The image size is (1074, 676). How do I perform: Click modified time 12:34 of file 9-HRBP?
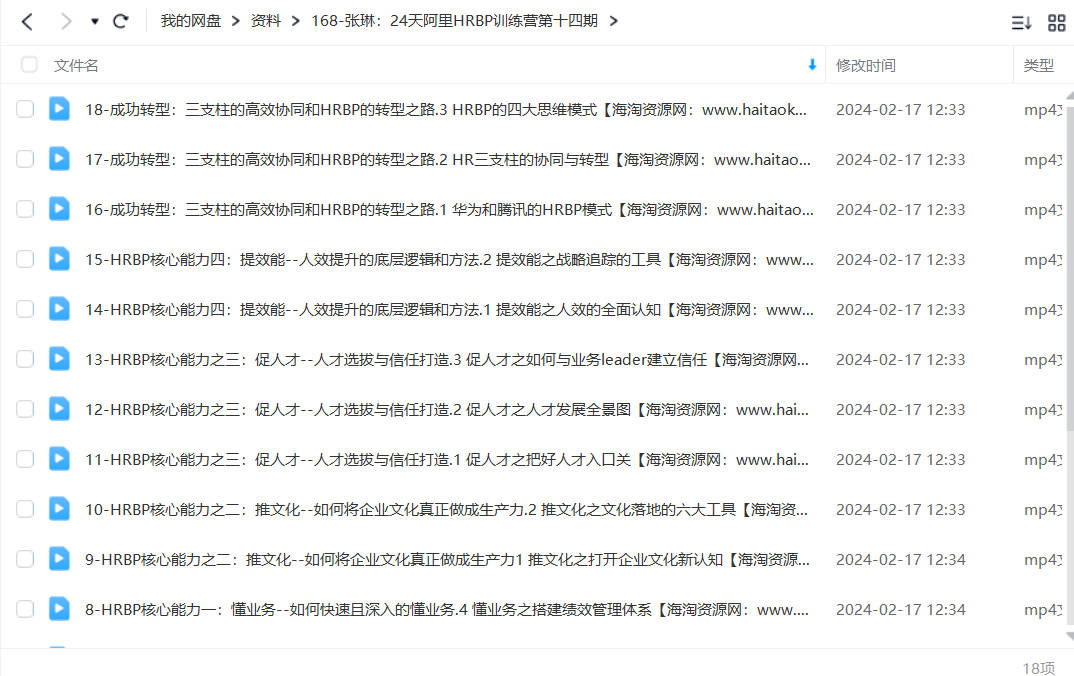point(900,560)
